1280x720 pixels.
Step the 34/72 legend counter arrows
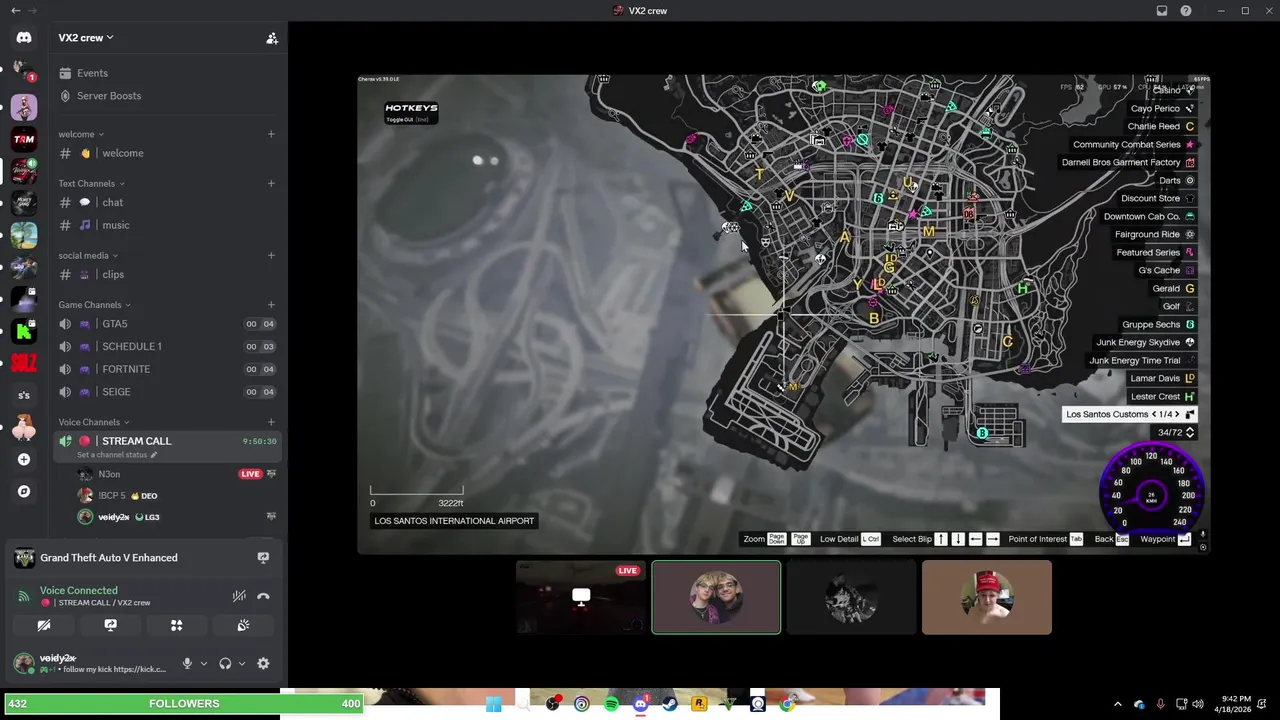[x=1190, y=433]
